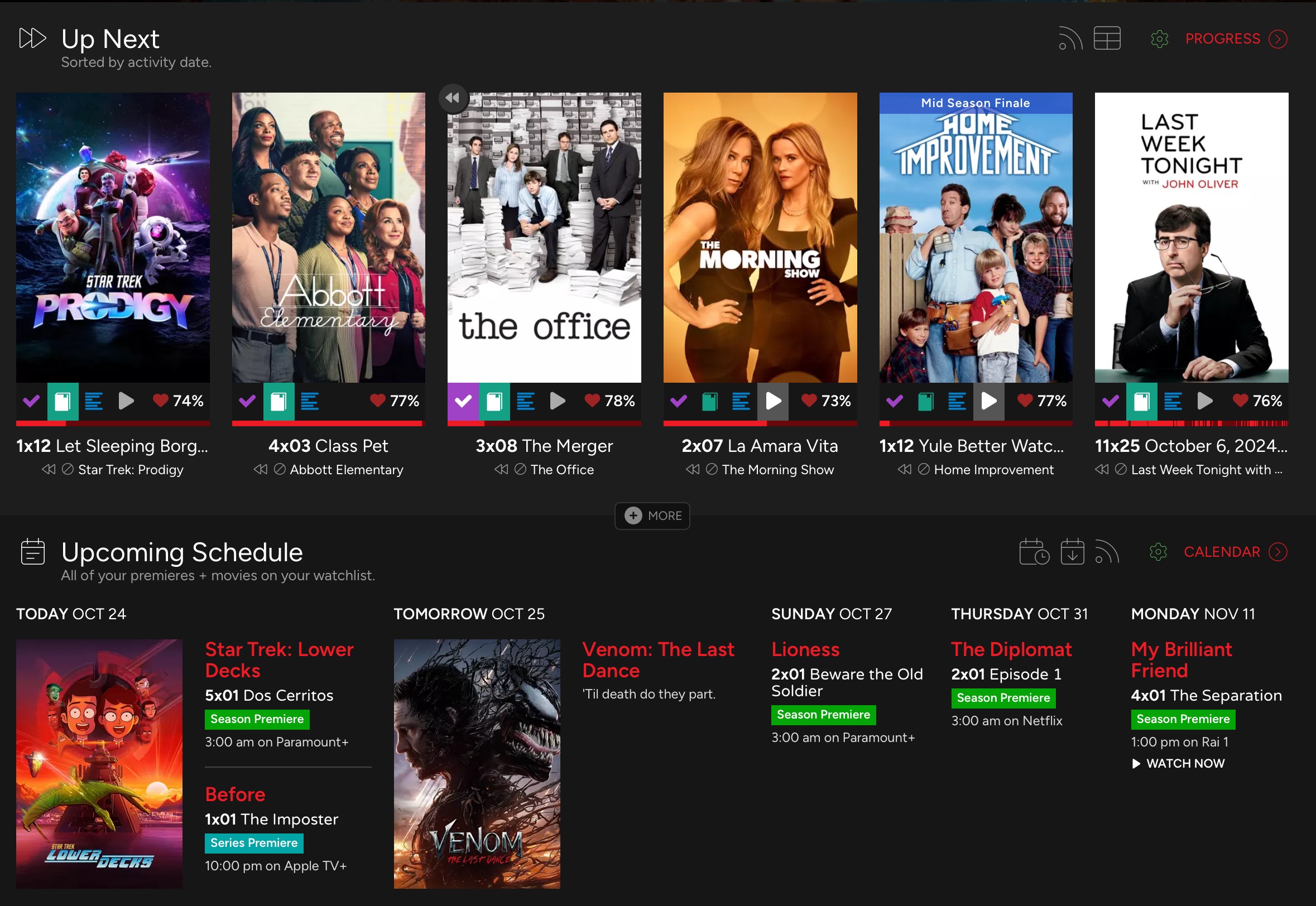
Task: Click the Star Trek: Lower Decks poster thumbnail
Action: point(99,764)
